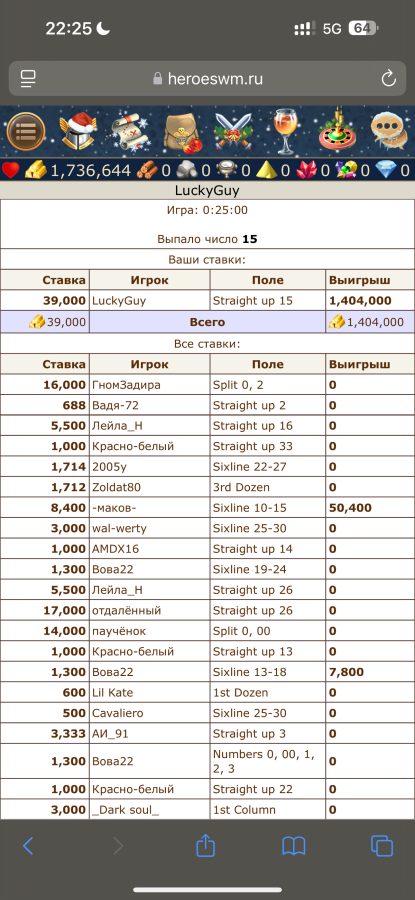Image resolution: width=415 pixels, height=900 pixels.
Task: Open the roulette wheel icon
Action: (338, 131)
